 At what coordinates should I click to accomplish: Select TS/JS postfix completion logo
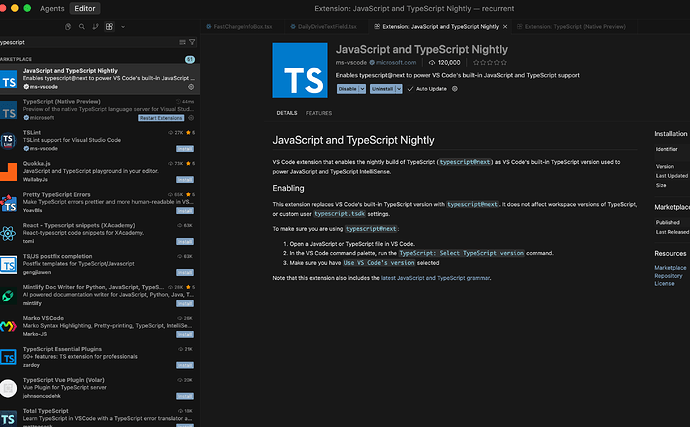[x=8, y=265]
